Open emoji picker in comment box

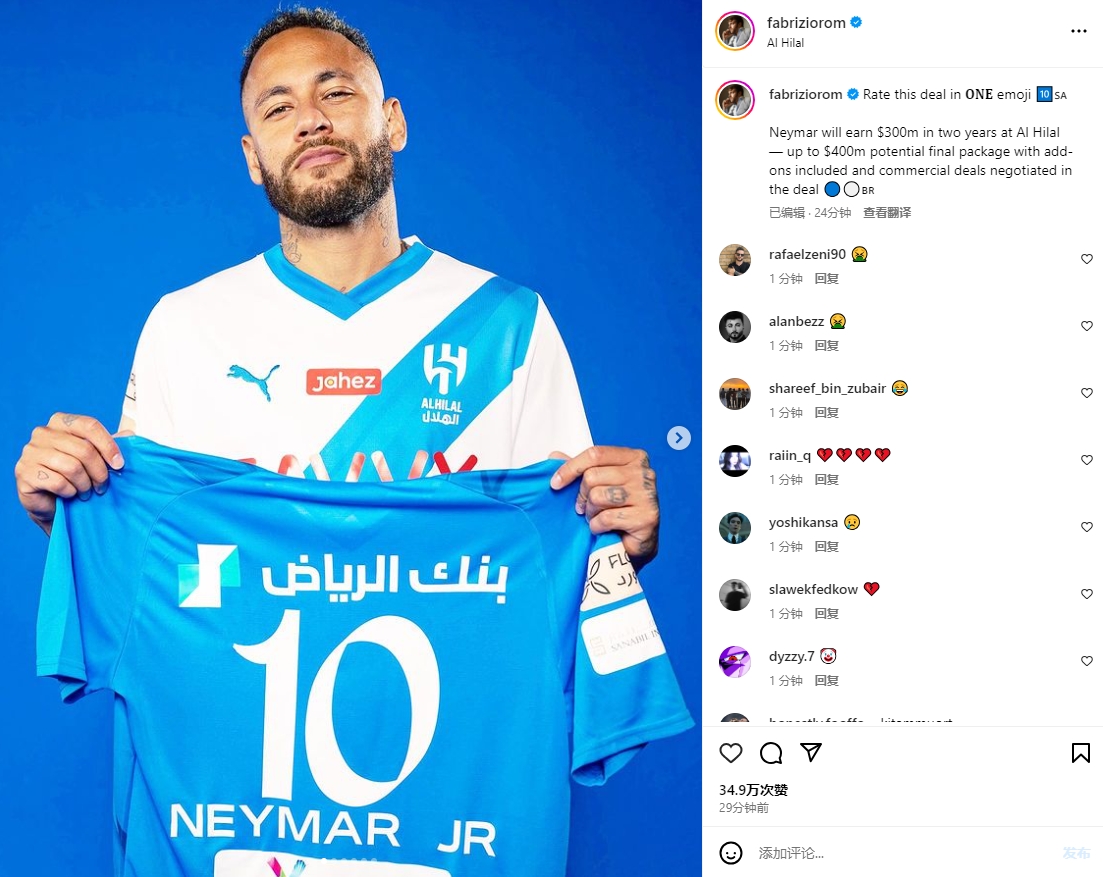coord(731,853)
